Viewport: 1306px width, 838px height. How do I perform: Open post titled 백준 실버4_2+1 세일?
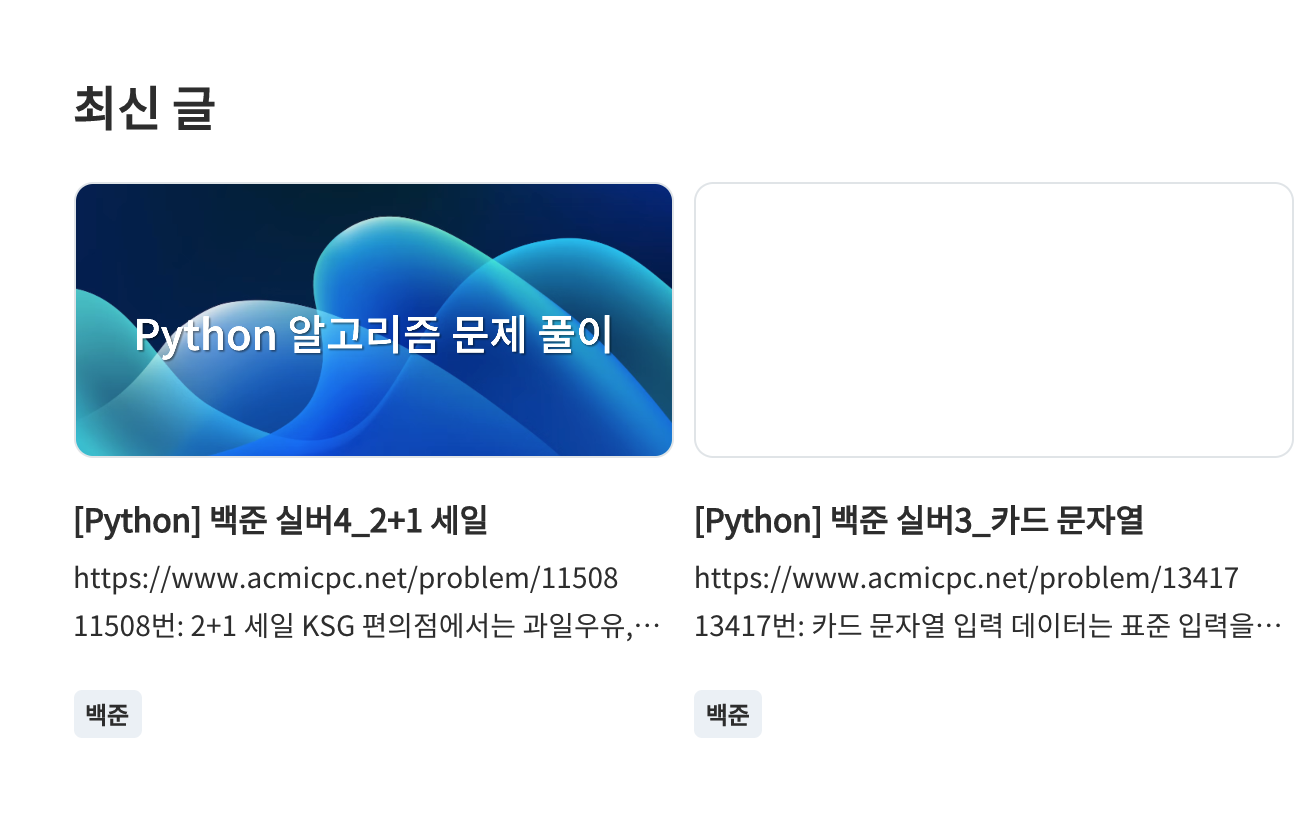pyautogui.click(x=281, y=520)
